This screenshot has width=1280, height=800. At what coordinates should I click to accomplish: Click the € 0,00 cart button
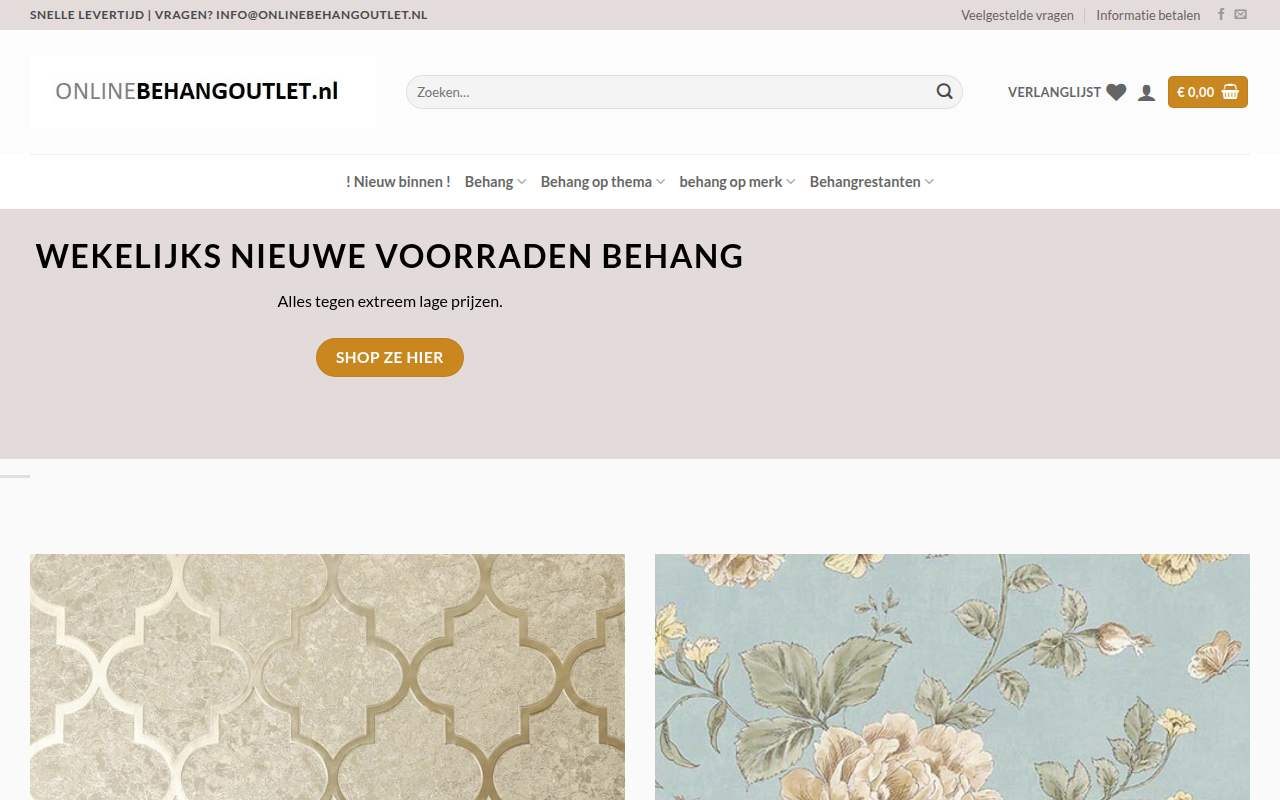click(x=1208, y=92)
